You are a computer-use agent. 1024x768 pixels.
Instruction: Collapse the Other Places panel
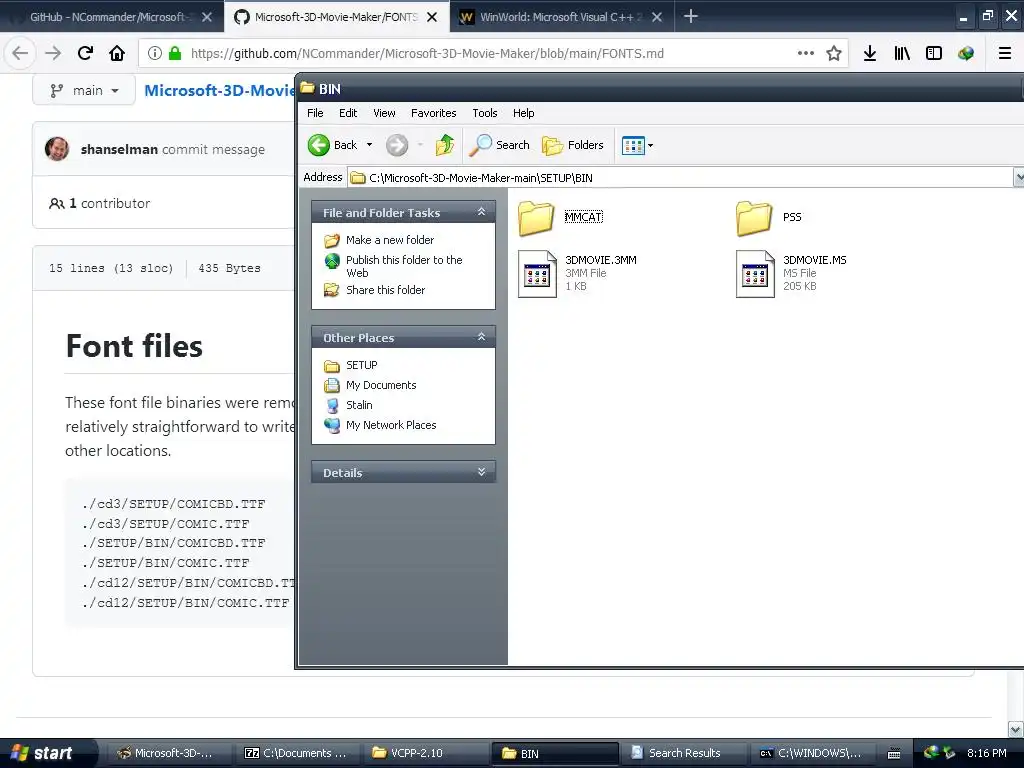(x=481, y=337)
